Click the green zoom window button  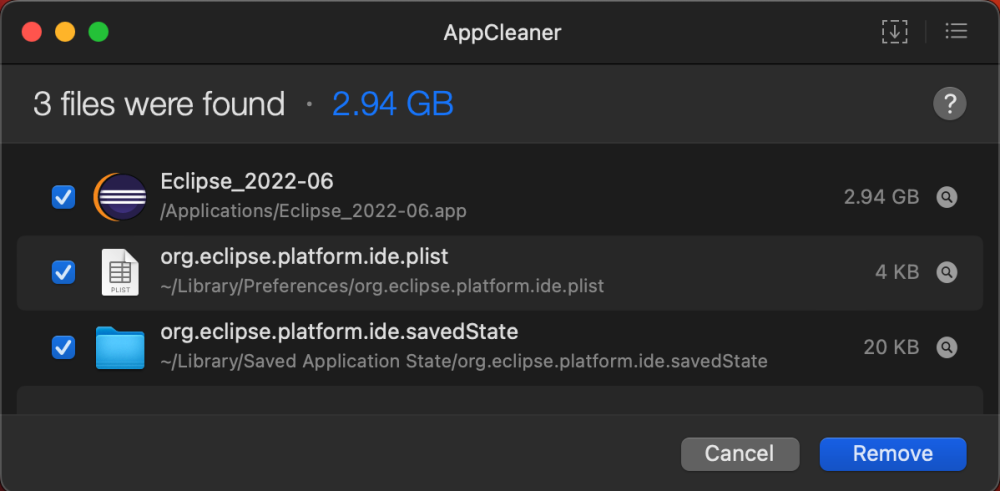98,32
